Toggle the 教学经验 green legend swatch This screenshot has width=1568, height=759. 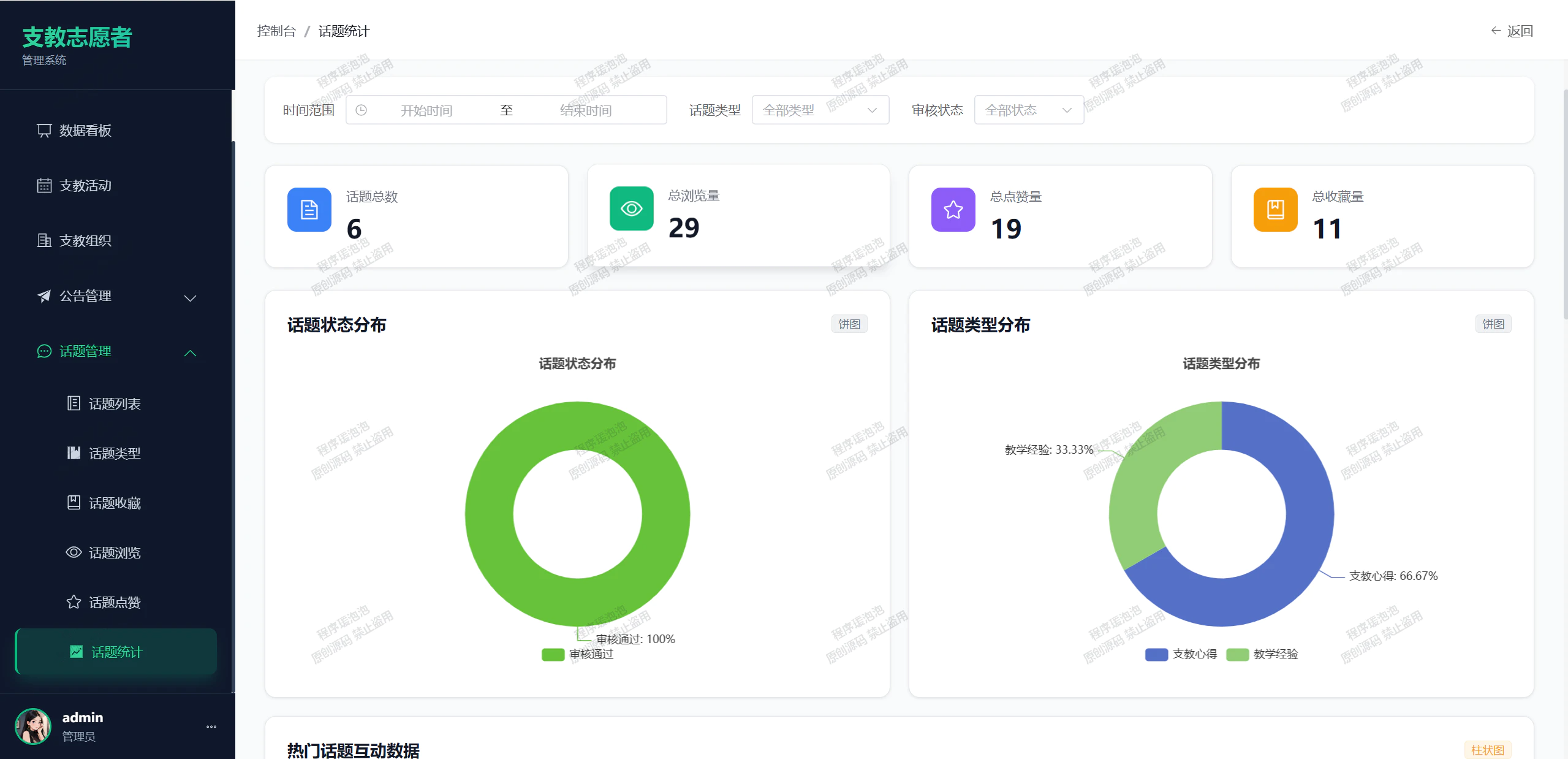(1237, 654)
